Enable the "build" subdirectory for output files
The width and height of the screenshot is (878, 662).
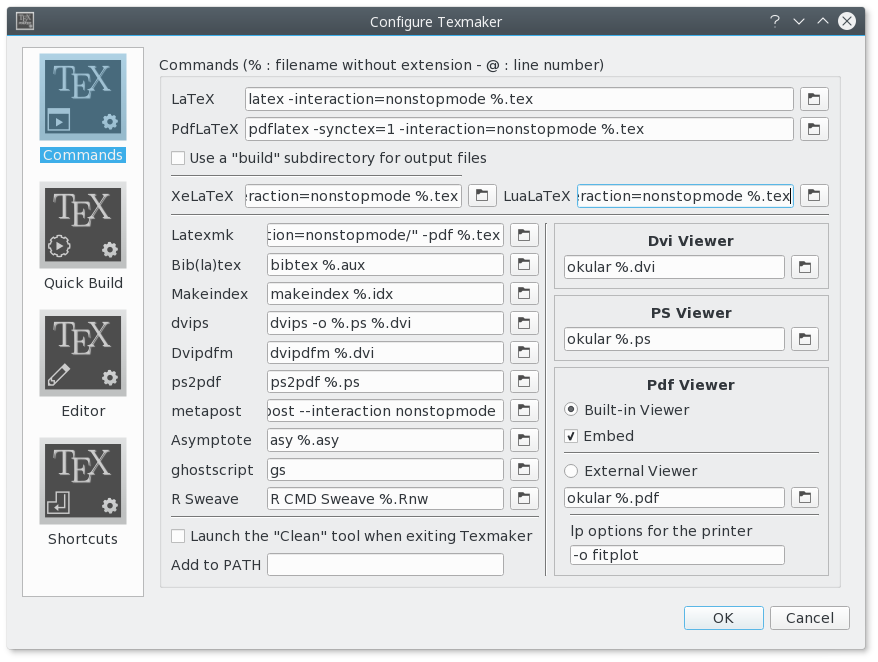pyautogui.click(x=178, y=158)
